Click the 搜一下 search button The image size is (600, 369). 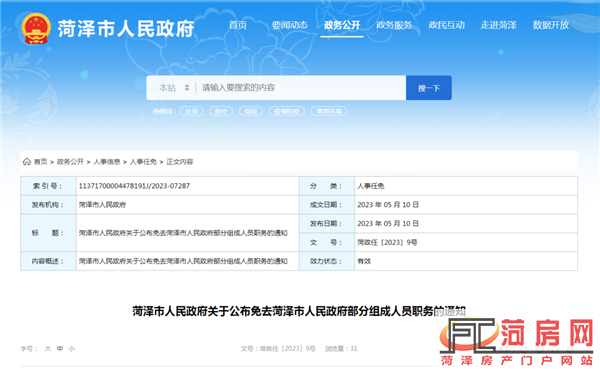point(429,88)
